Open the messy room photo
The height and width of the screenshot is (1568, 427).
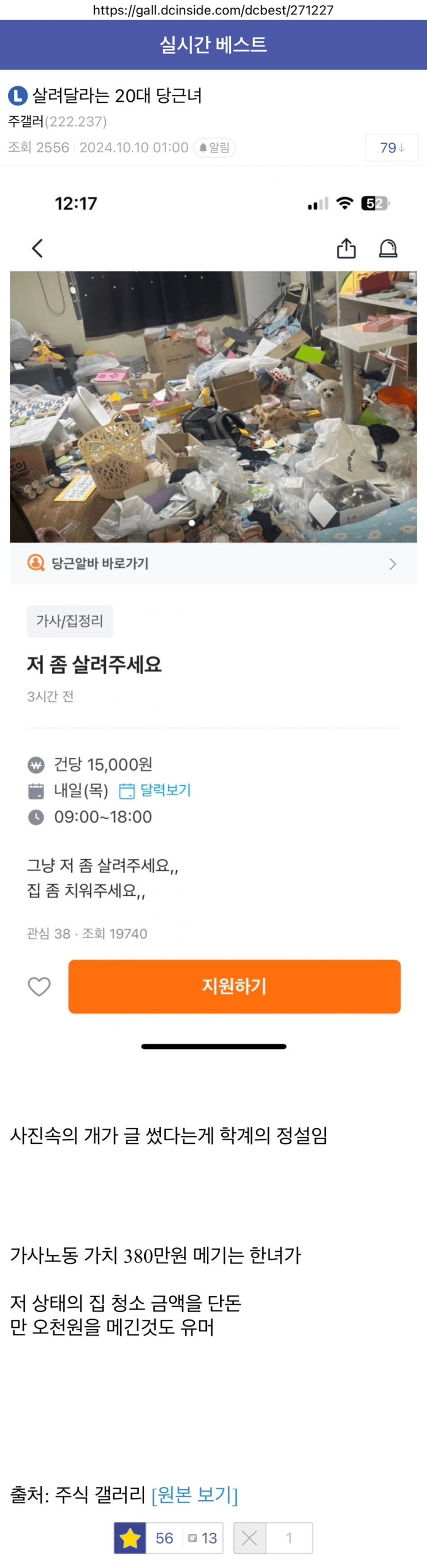pos(214,406)
